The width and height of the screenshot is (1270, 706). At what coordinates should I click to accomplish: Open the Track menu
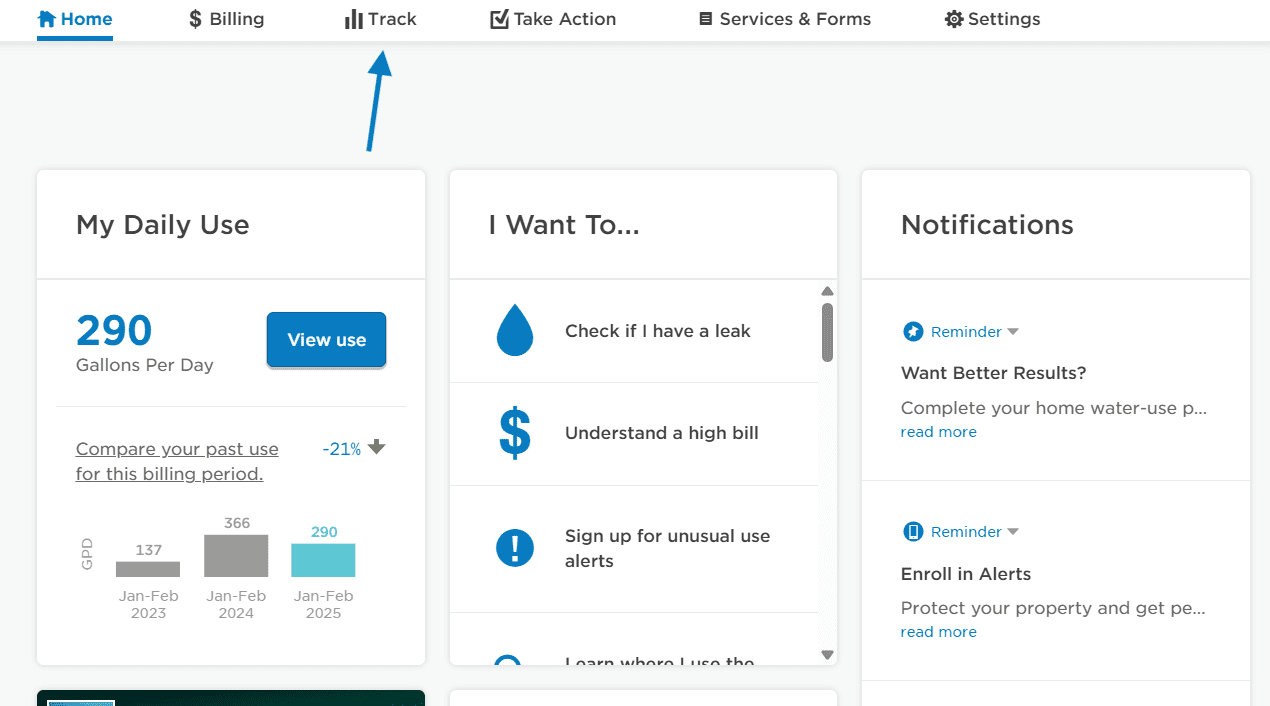381,19
